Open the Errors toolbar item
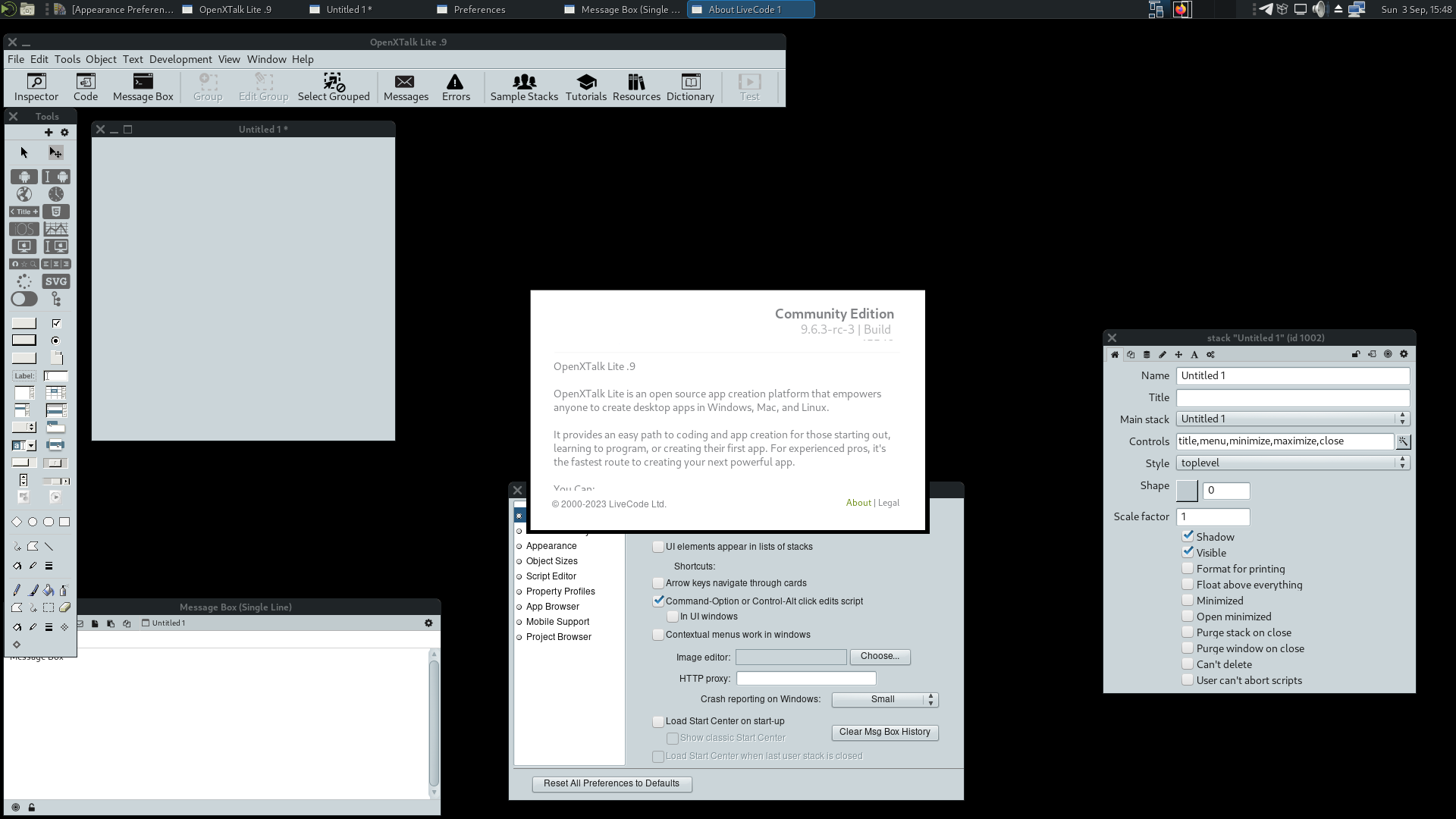 pyautogui.click(x=456, y=87)
